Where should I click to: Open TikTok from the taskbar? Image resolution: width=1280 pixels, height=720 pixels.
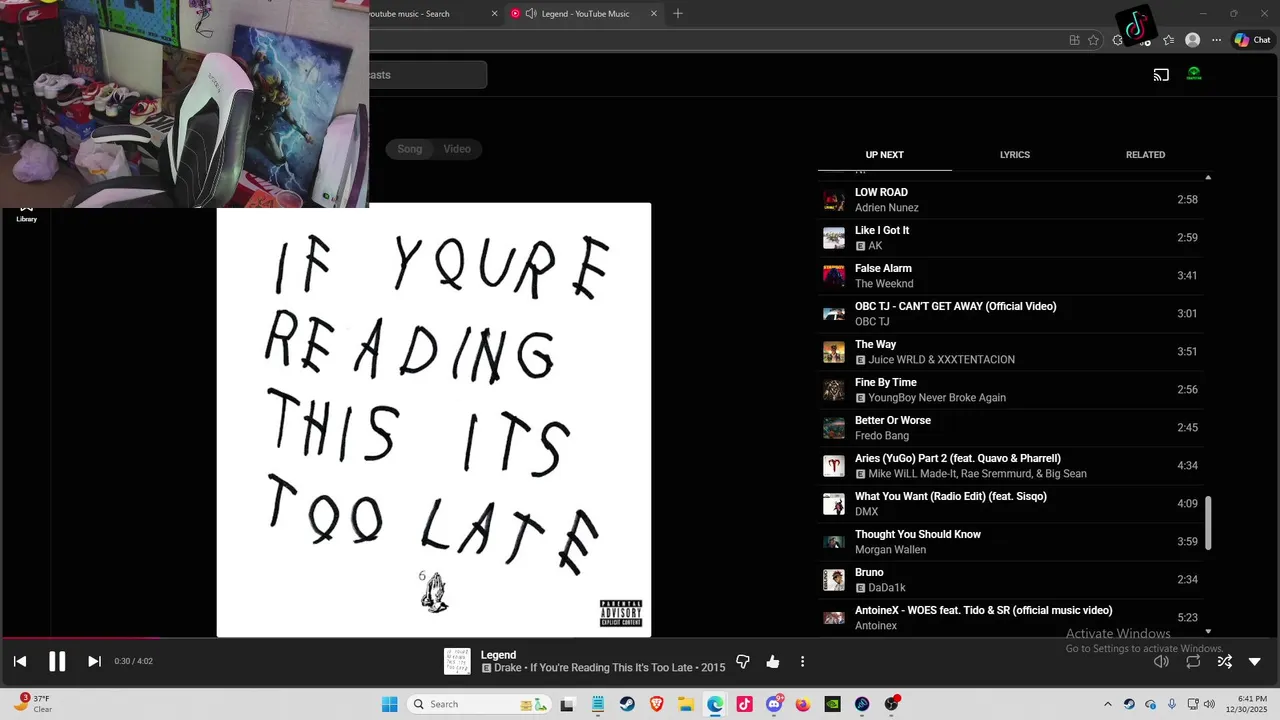pyautogui.click(x=744, y=704)
